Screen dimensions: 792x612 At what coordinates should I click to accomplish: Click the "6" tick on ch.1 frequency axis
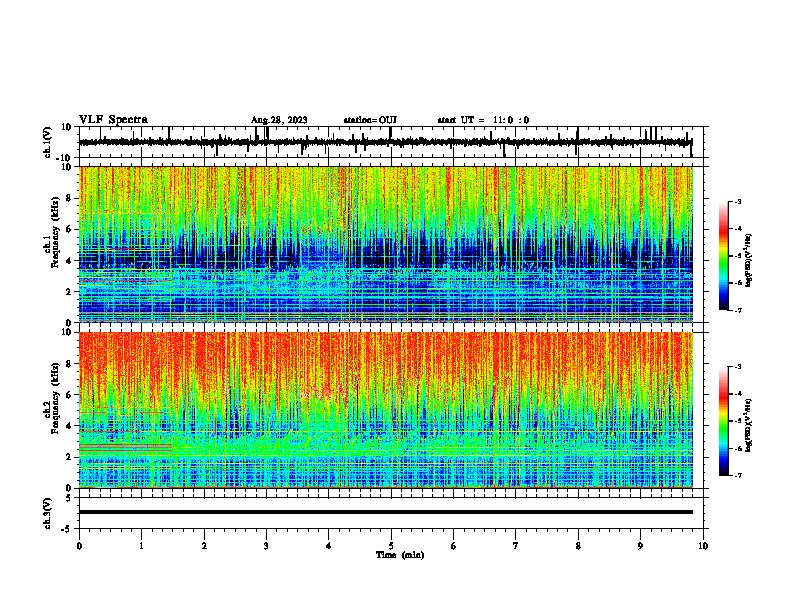click(69, 229)
